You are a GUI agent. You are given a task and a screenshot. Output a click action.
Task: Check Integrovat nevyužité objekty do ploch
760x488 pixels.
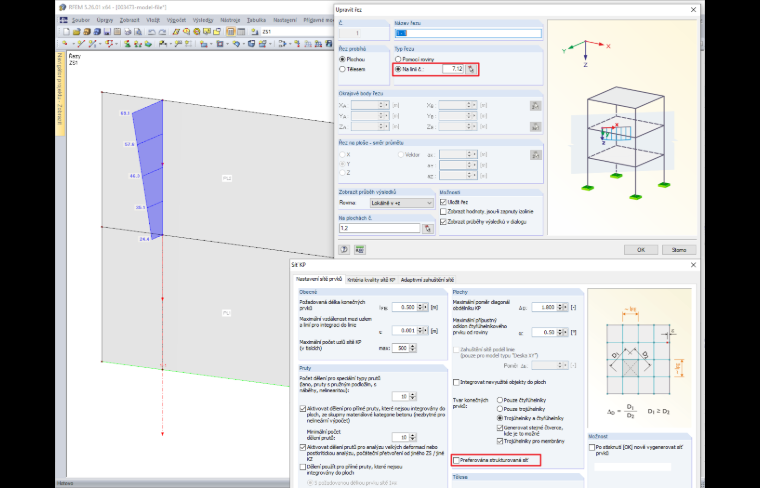pyautogui.click(x=456, y=382)
